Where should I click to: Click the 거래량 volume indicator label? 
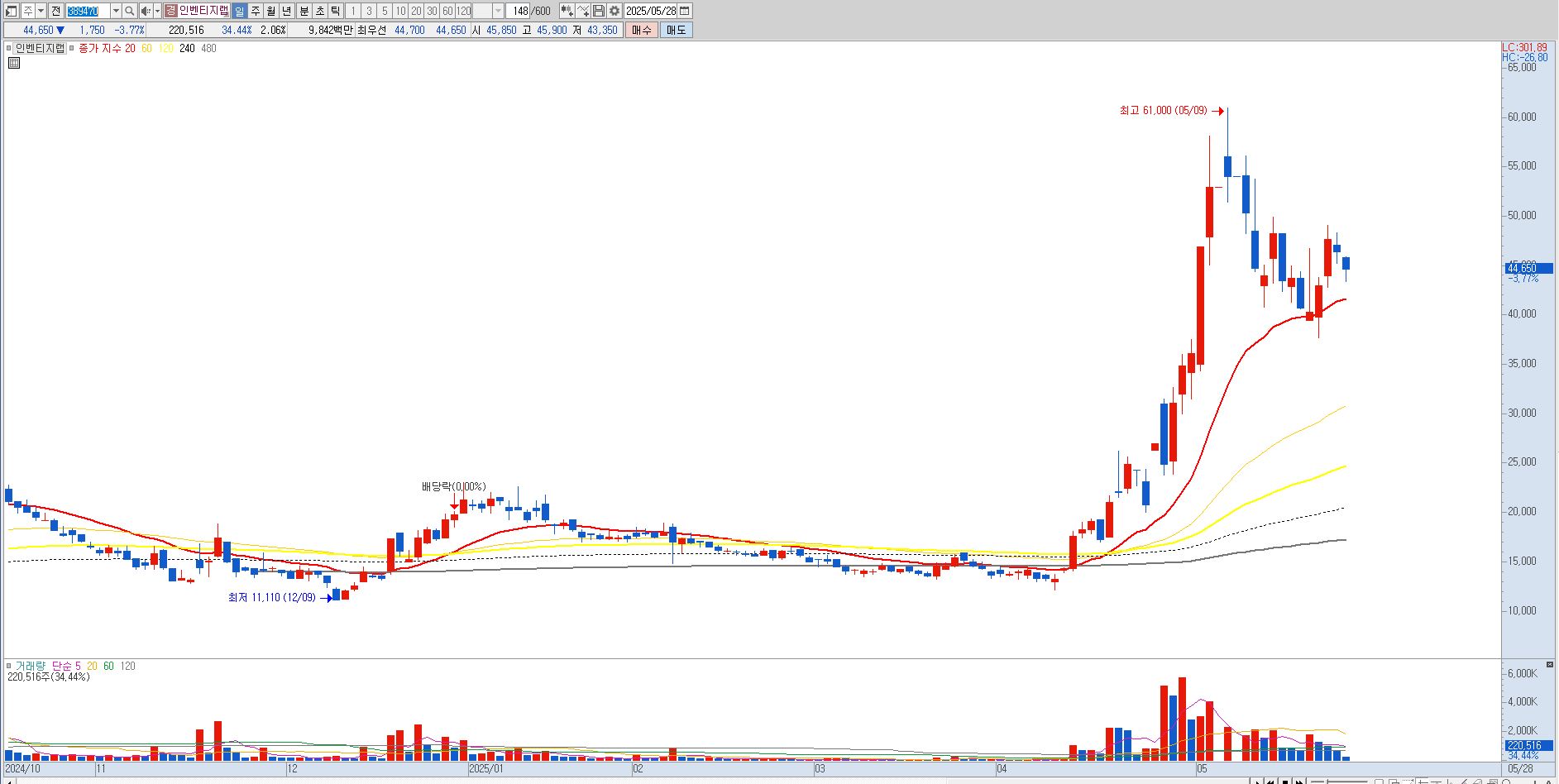click(30, 666)
